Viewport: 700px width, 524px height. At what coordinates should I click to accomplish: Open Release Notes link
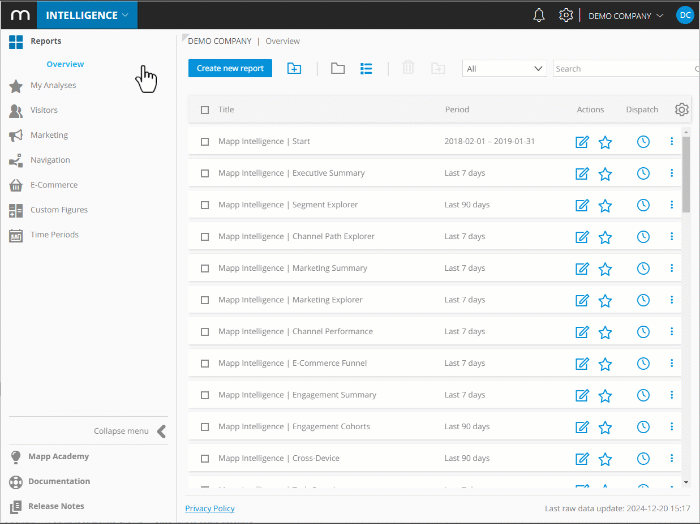coord(56,506)
